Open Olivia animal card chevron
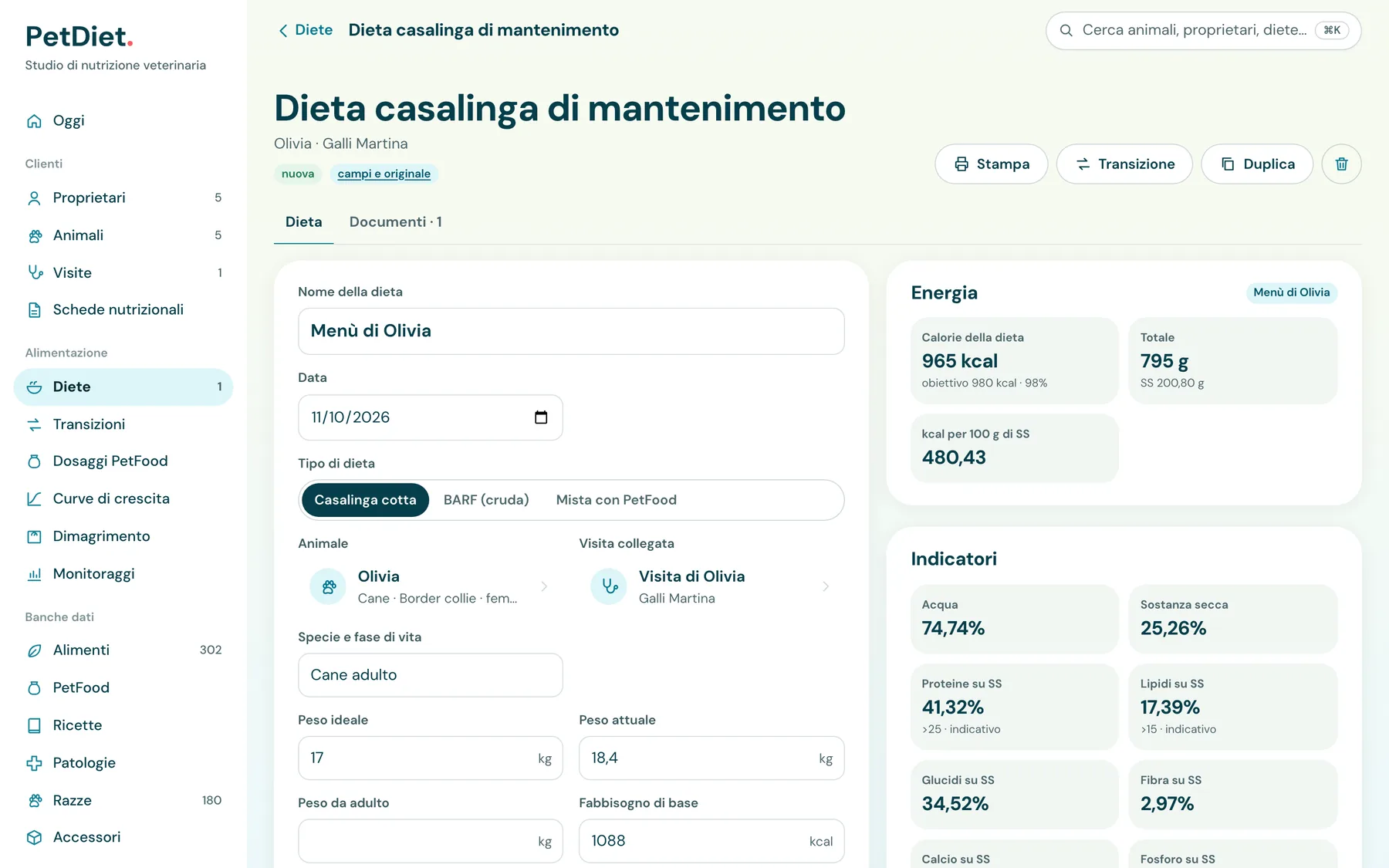1389x868 pixels. [544, 587]
